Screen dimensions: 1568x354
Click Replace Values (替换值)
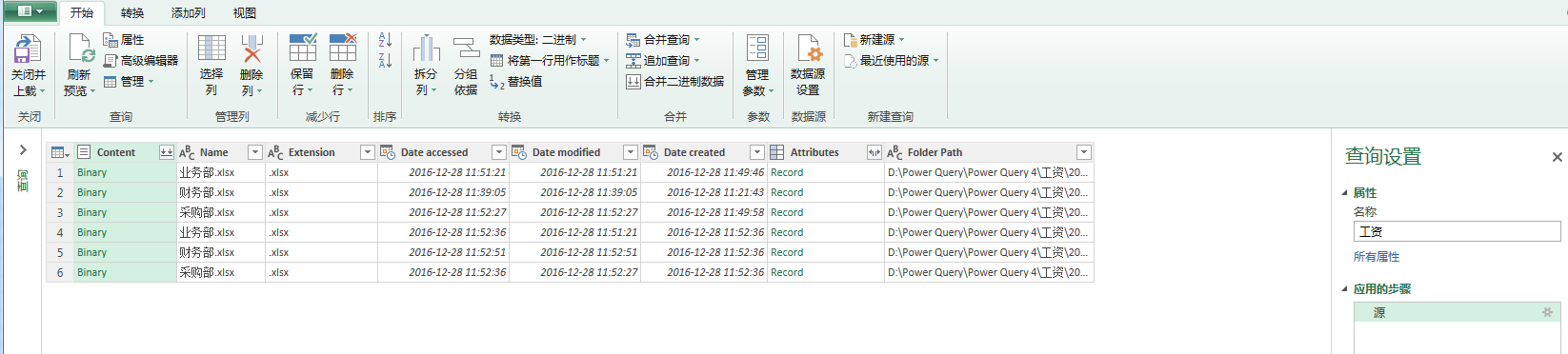[x=516, y=82]
